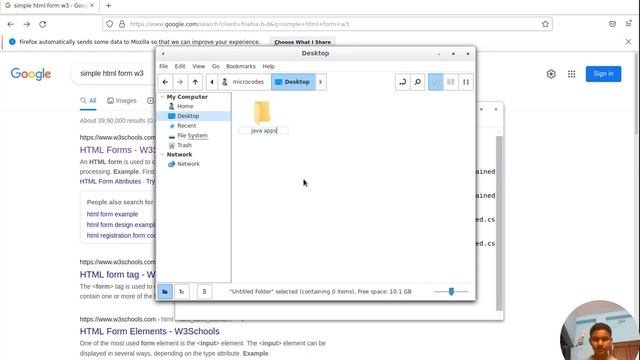Go forward in Firefox browser
Screen dimensions: 640x360
[x=27, y=24]
